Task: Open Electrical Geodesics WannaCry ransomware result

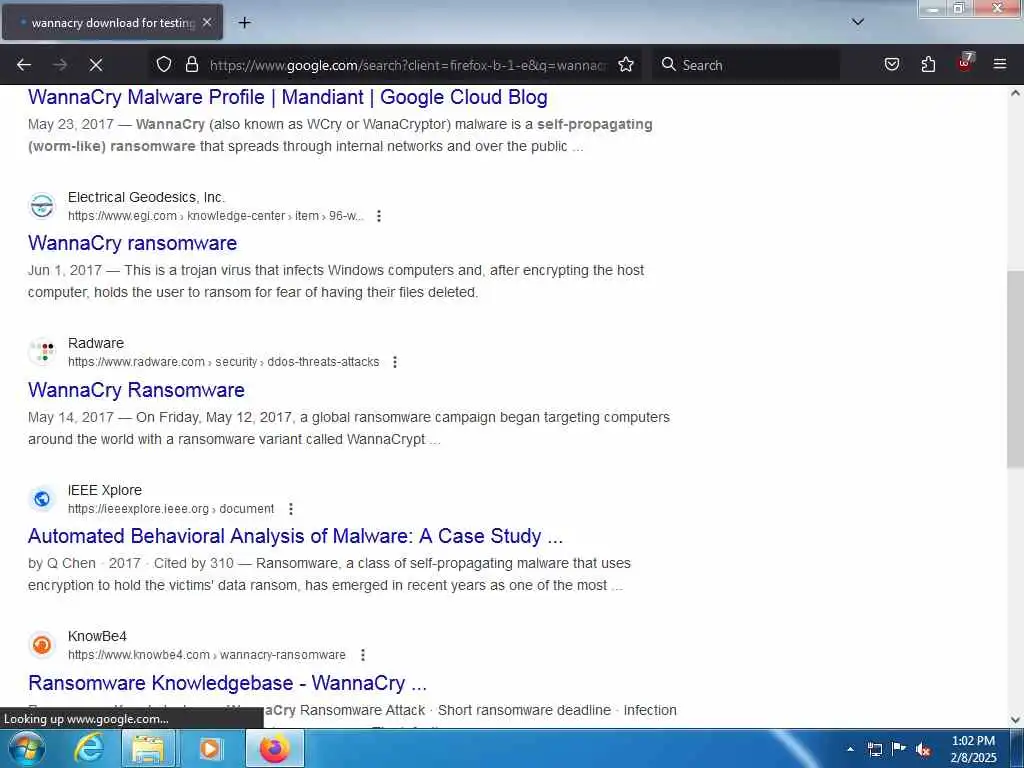Action: coord(133,243)
